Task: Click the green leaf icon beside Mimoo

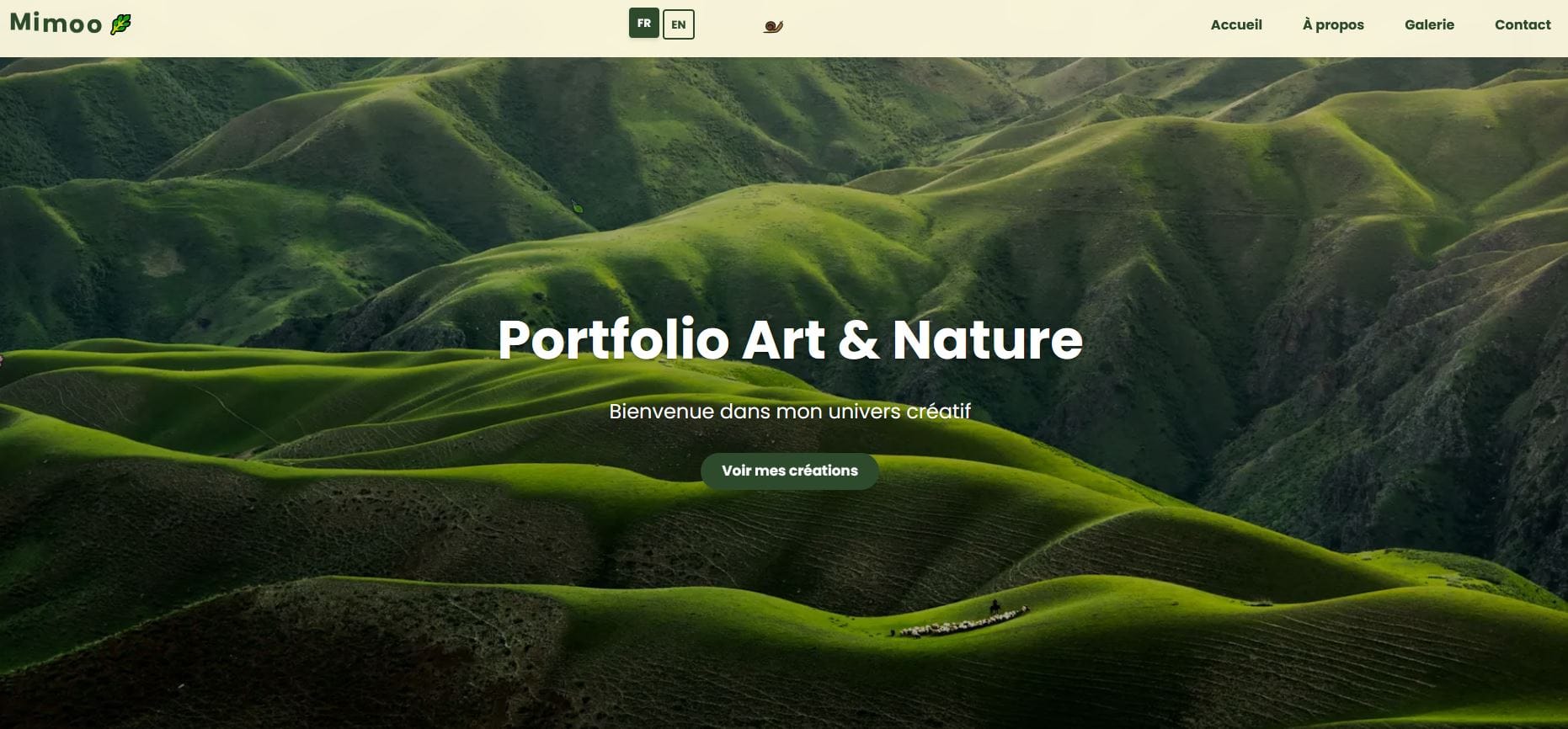Action: click(121, 24)
